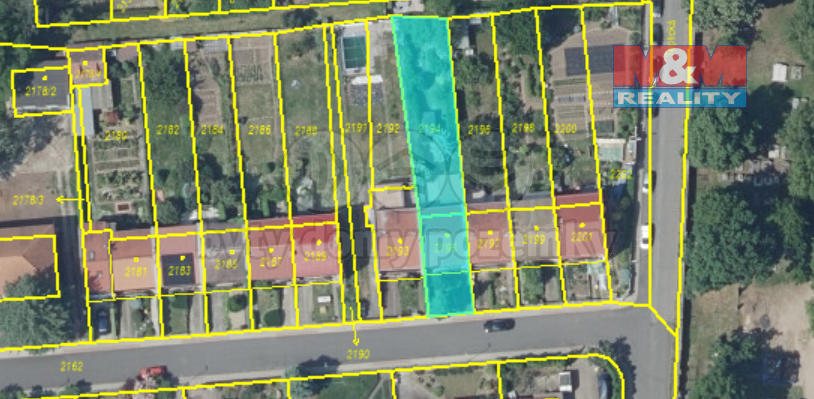Click the building marker above 2189
Image resolution: width=814 pixels, height=399 pixels.
[318, 242]
